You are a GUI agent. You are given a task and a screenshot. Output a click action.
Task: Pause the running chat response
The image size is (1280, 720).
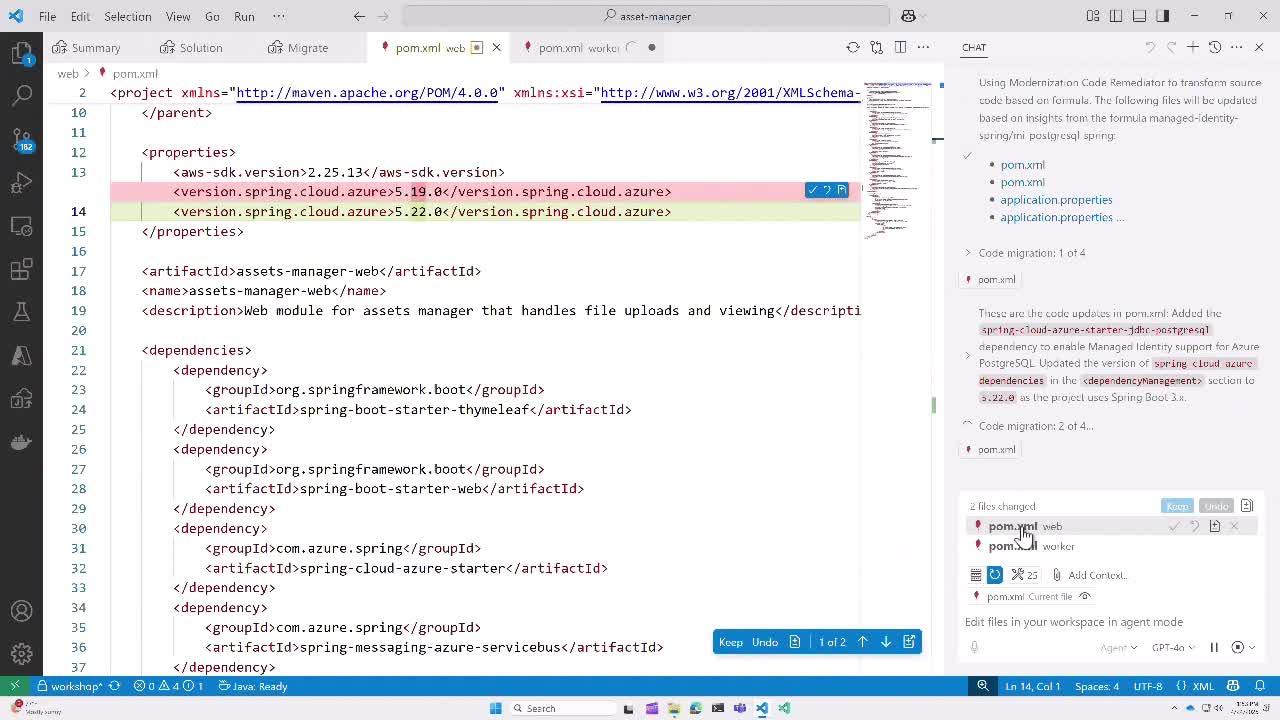[x=1213, y=646]
